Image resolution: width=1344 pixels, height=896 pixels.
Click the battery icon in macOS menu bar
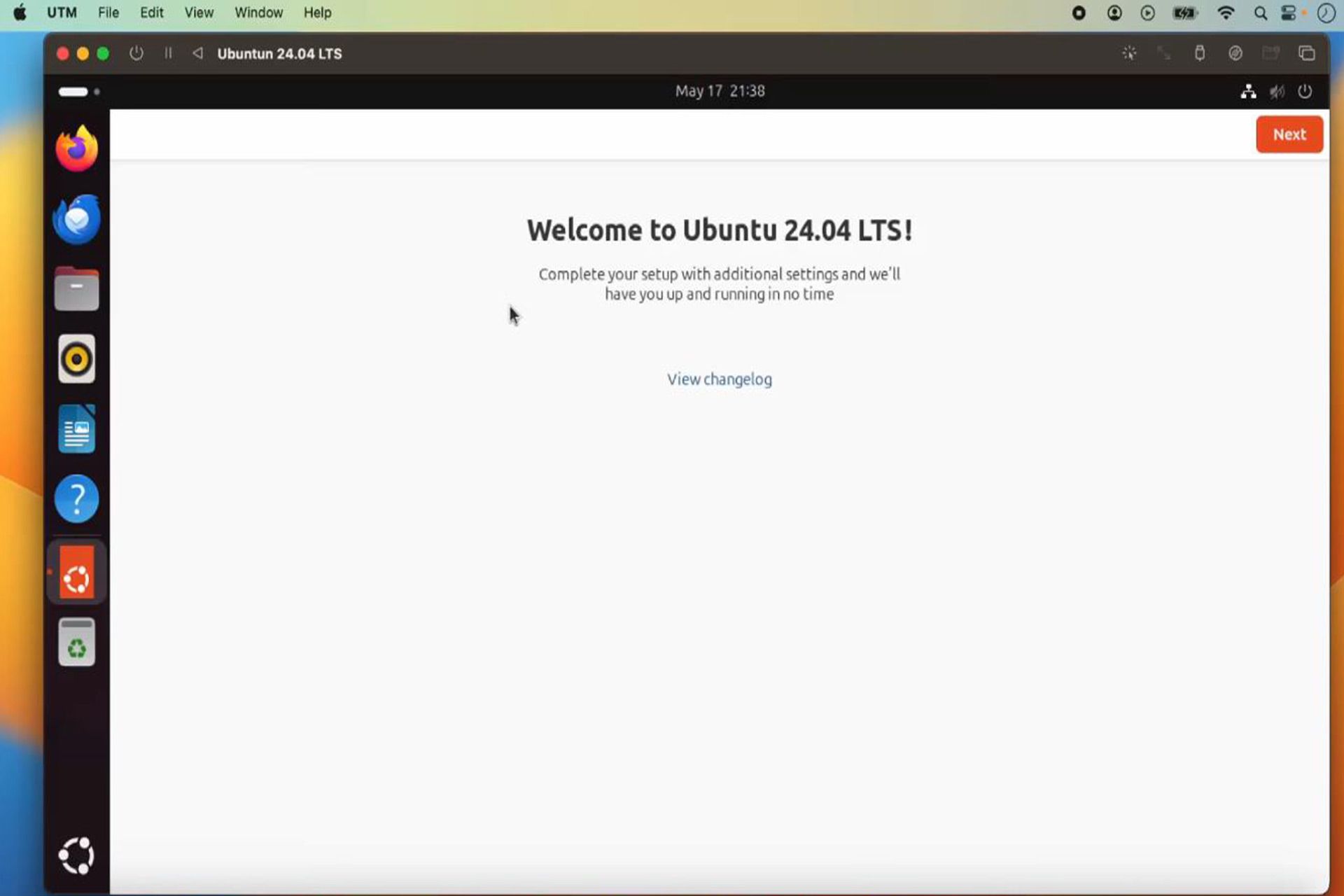coord(1185,13)
